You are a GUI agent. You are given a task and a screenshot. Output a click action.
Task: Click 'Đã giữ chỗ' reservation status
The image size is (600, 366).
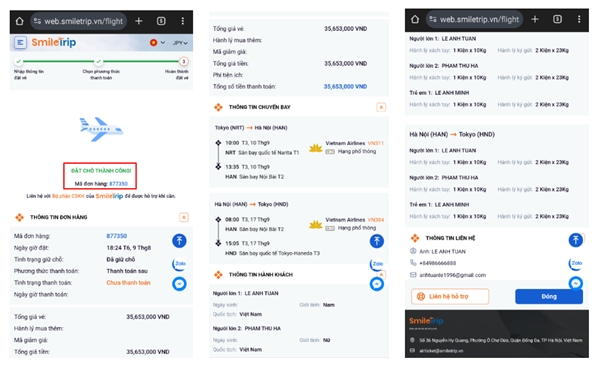121,259
